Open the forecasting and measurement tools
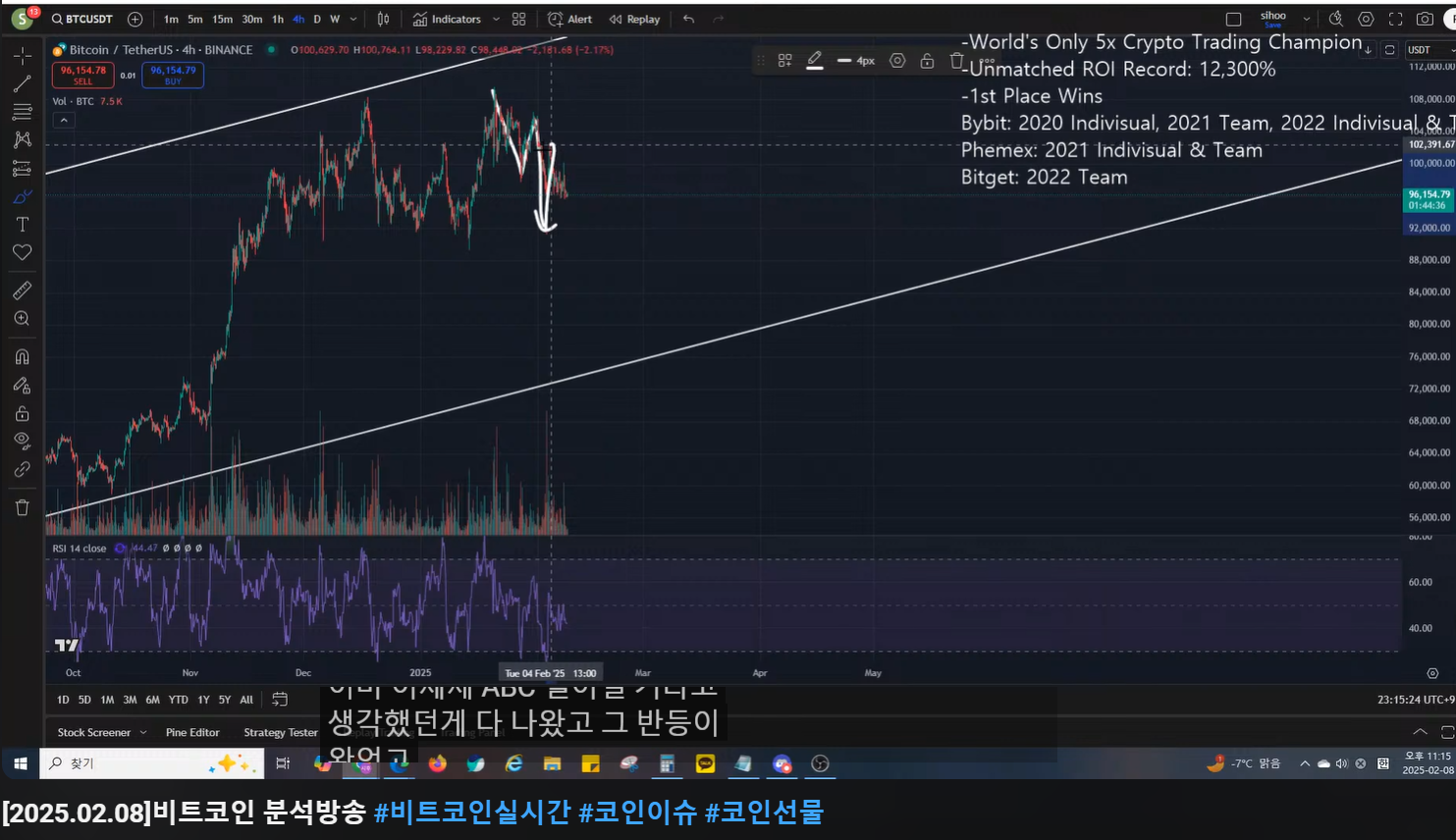This screenshot has height=840, width=1456. 22,169
